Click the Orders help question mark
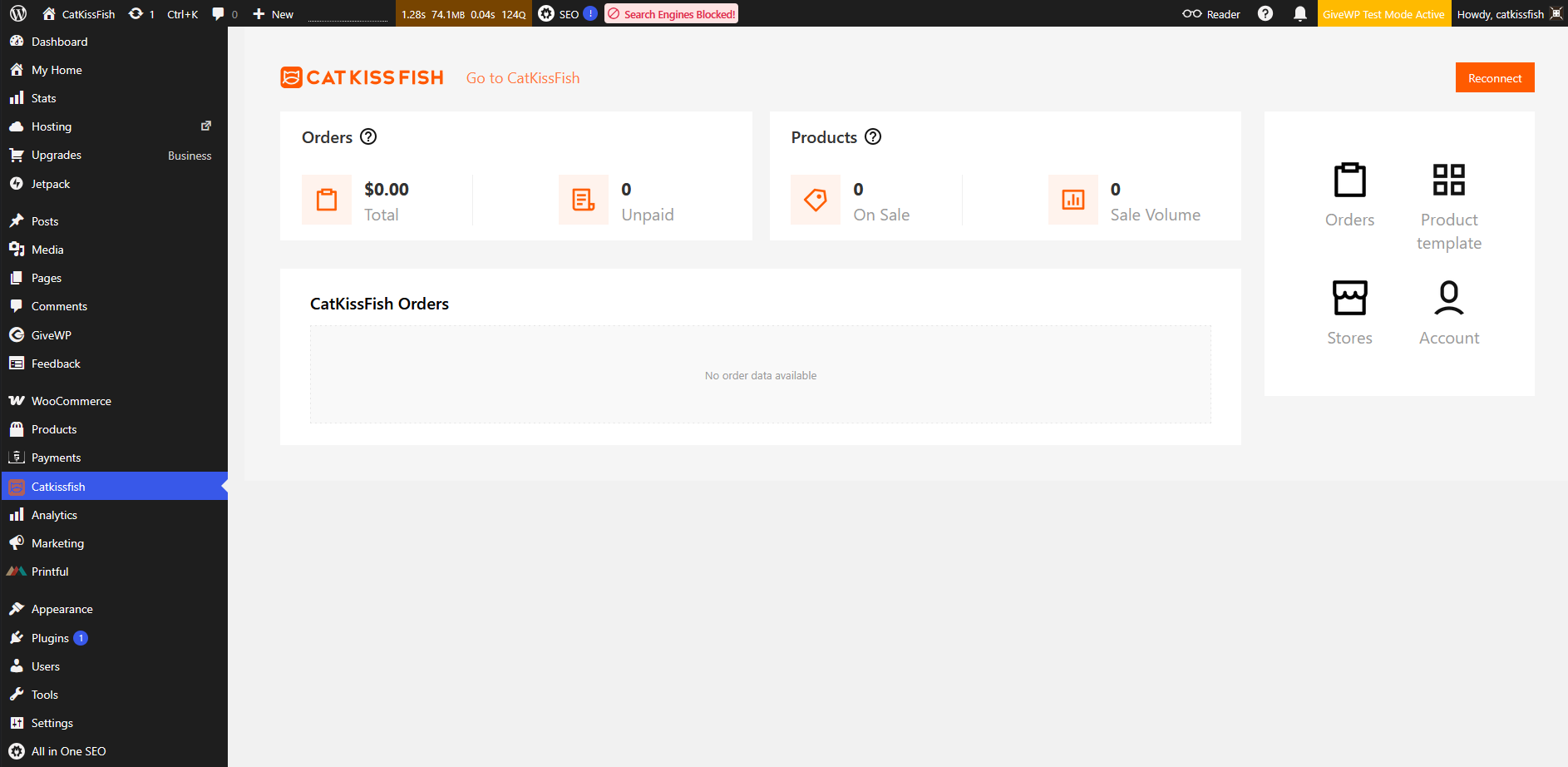The image size is (1568, 767). click(368, 136)
